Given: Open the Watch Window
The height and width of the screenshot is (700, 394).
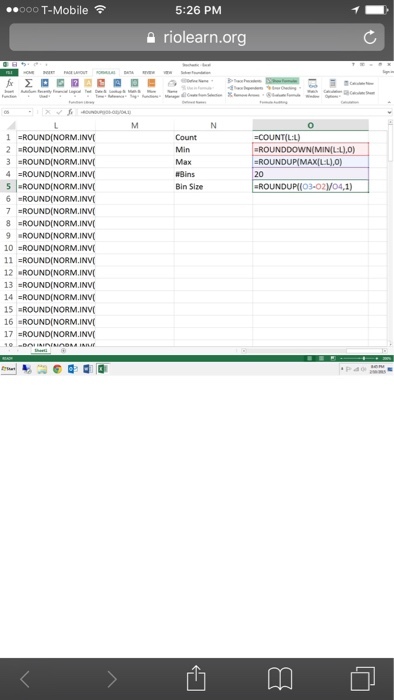Looking at the screenshot, I should tap(312, 88).
